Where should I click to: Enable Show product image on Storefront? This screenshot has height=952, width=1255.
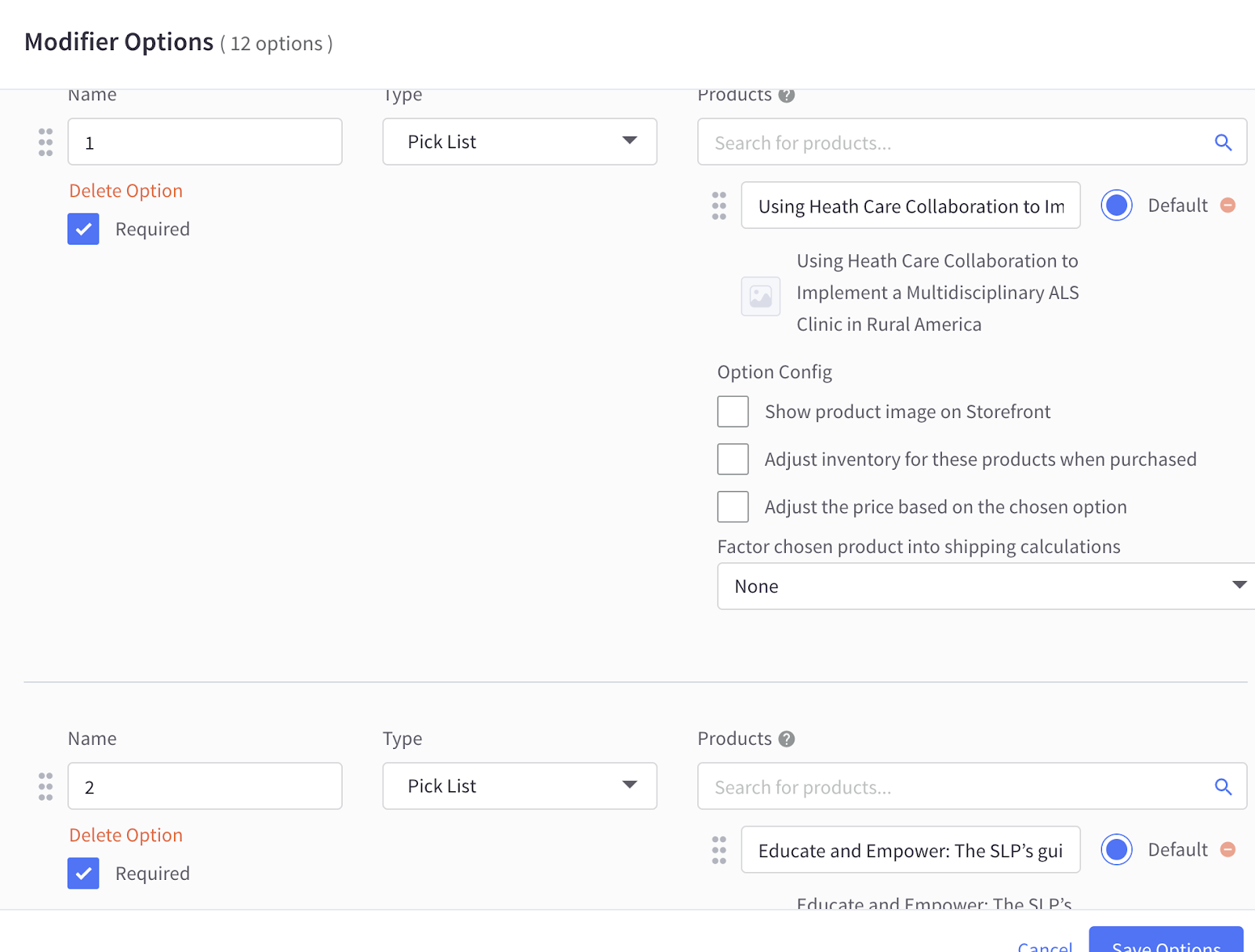pyautogui.click(x=733, y=412)
